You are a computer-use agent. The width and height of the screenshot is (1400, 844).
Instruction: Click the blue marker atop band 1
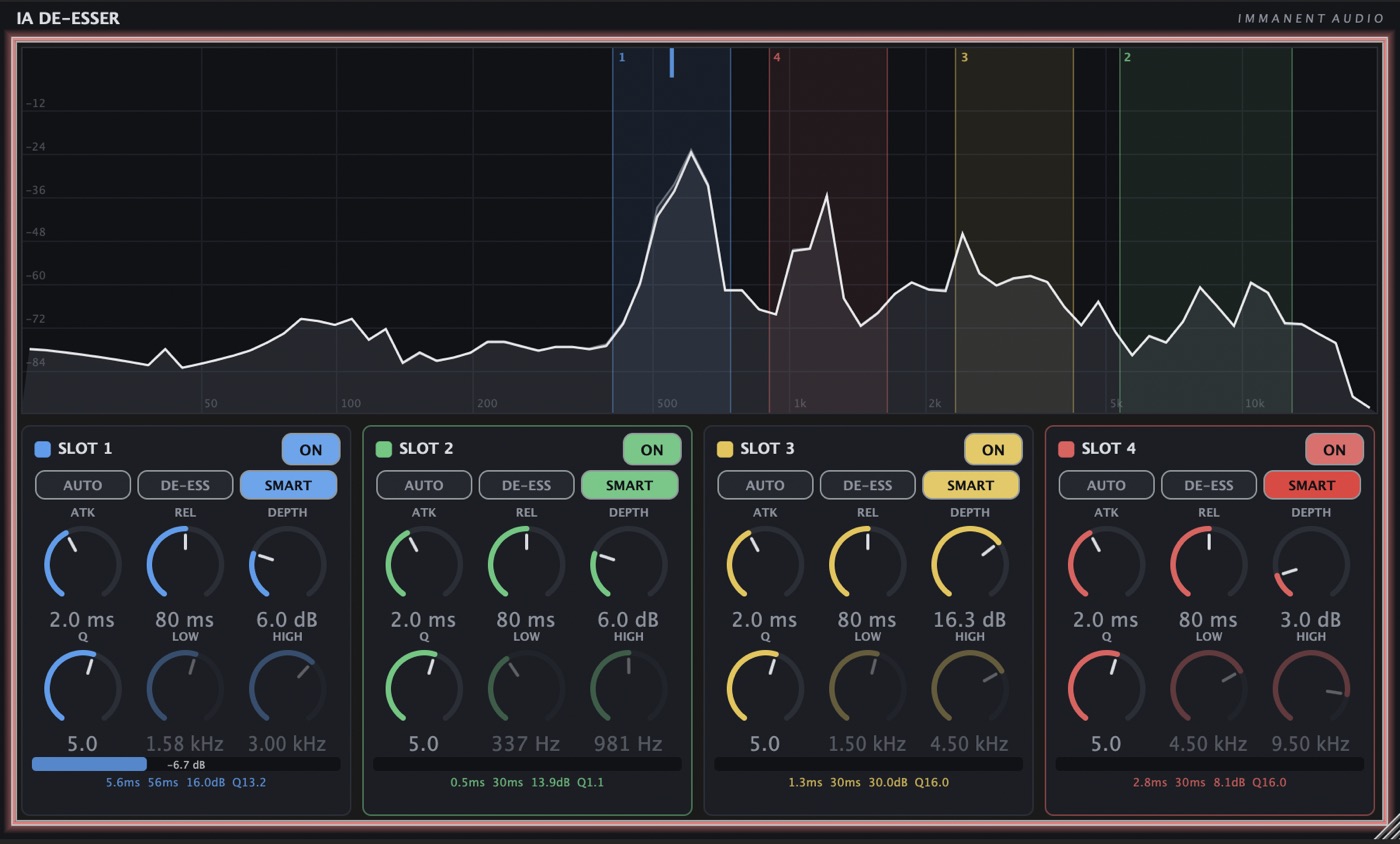point(672,62)
